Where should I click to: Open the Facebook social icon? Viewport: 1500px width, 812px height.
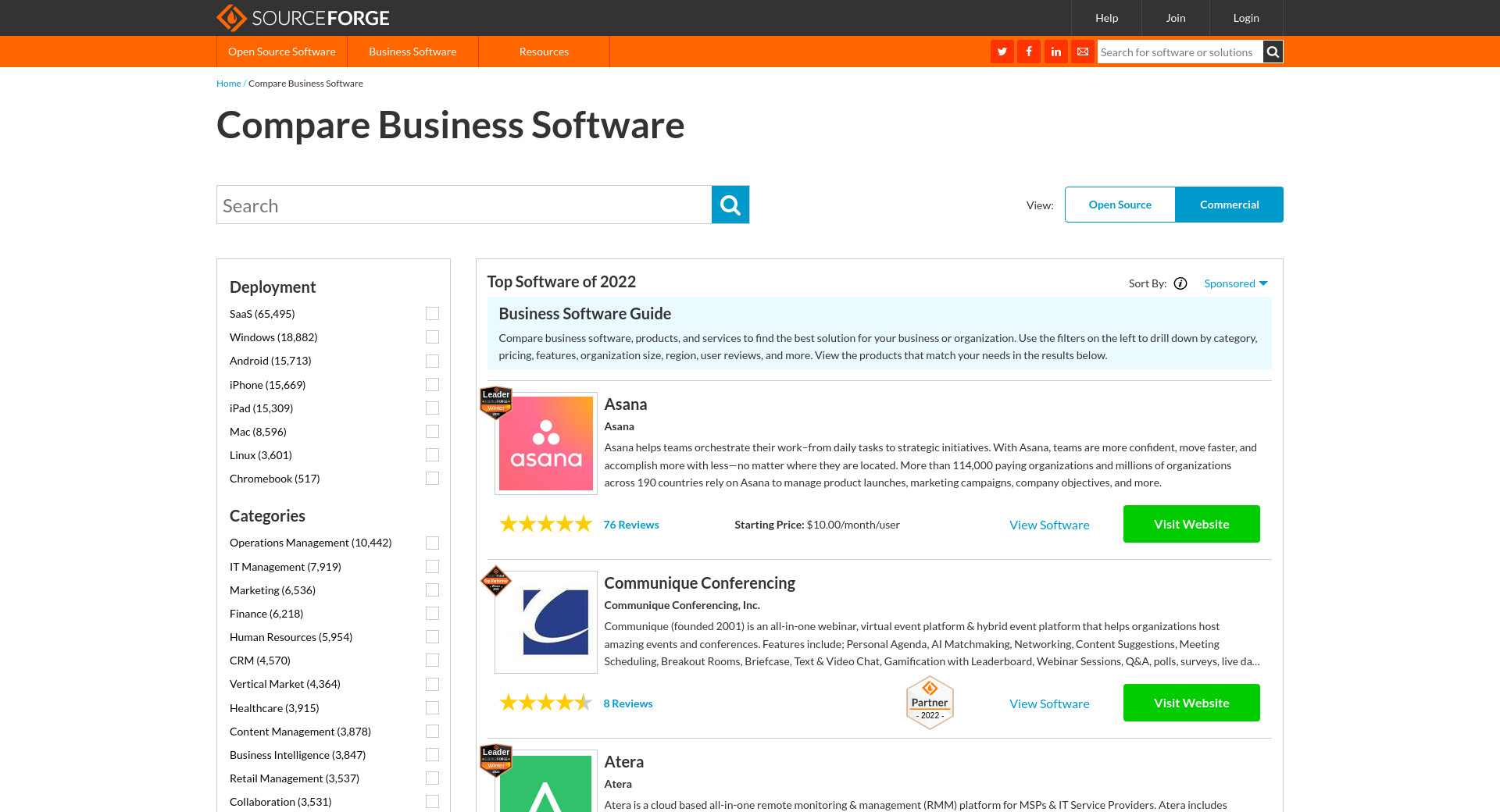click(x=1029, y=52)
